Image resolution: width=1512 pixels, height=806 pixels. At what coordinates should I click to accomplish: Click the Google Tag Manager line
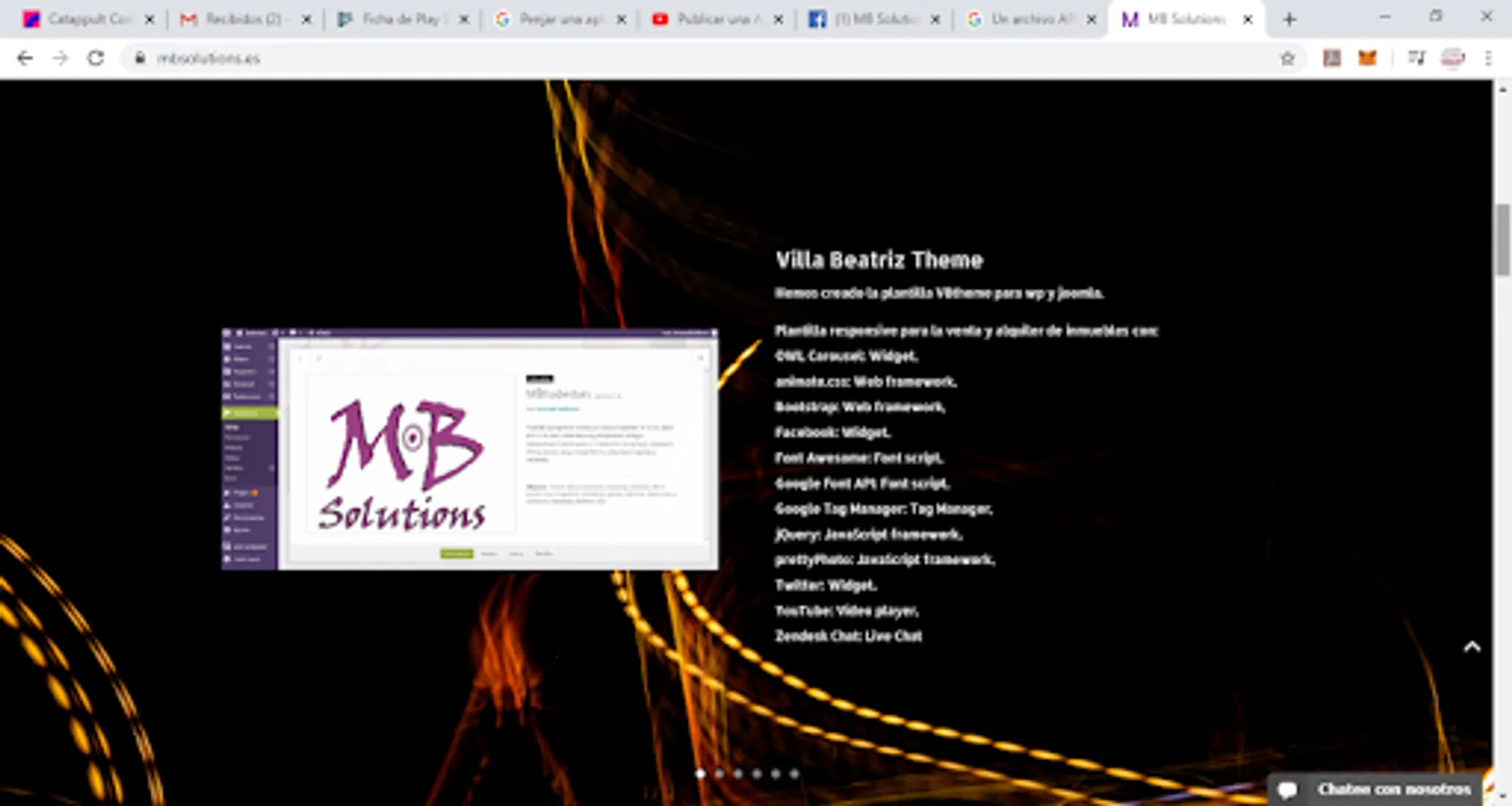883,509
